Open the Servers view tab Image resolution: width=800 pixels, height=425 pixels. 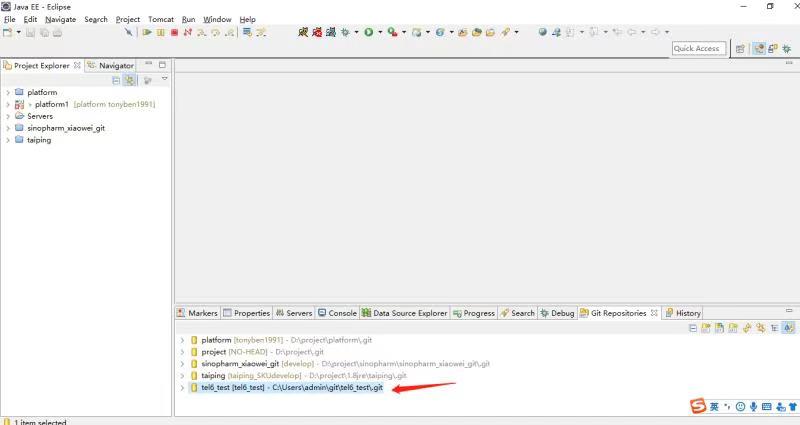(294, 313)
